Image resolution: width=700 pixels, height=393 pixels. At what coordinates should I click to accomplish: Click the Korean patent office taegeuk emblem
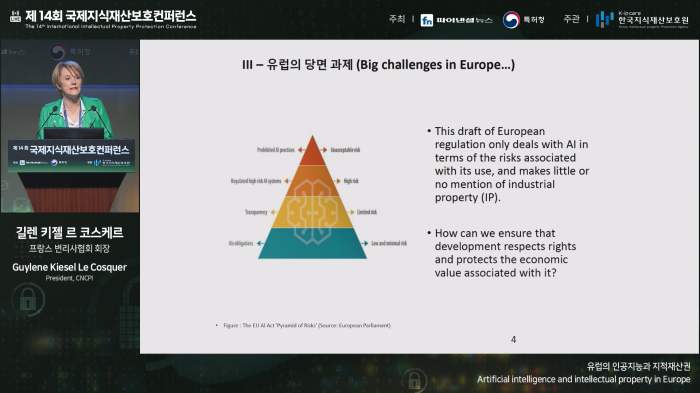coord(511,20)
